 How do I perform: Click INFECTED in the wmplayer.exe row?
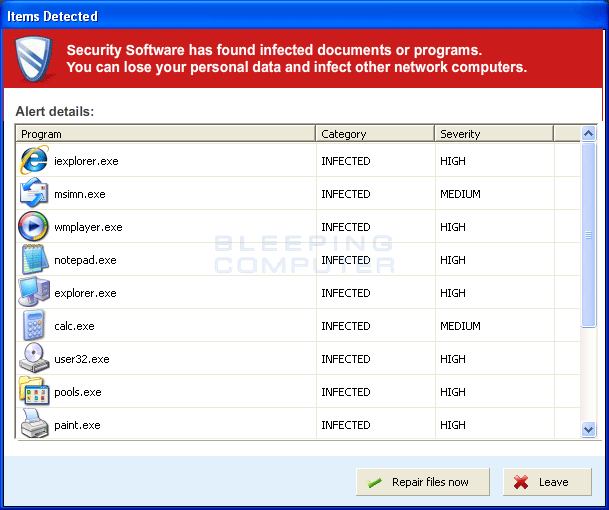click(346, 227)
